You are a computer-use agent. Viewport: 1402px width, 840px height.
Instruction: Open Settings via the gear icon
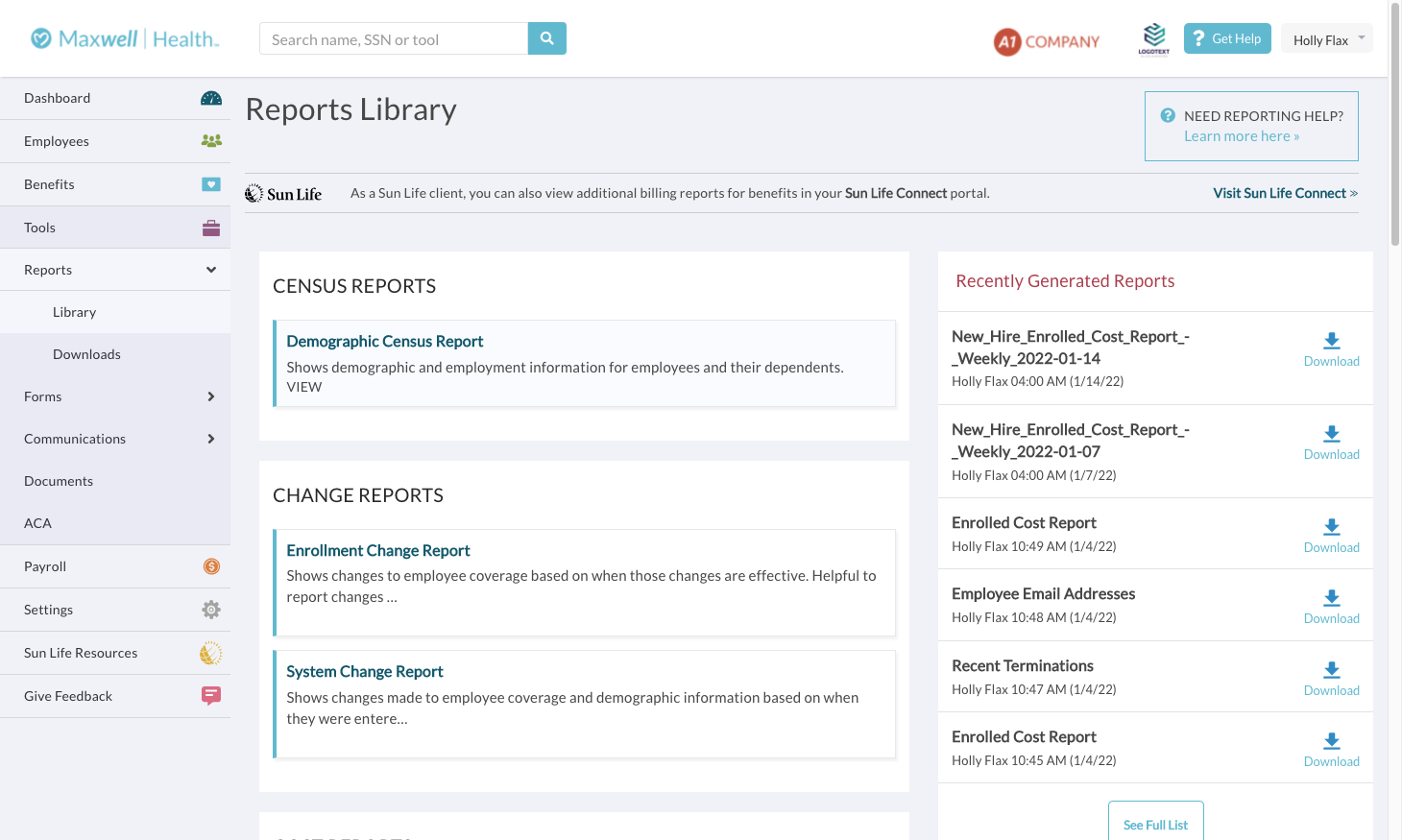pyautogui.click(x=211, y=610)
